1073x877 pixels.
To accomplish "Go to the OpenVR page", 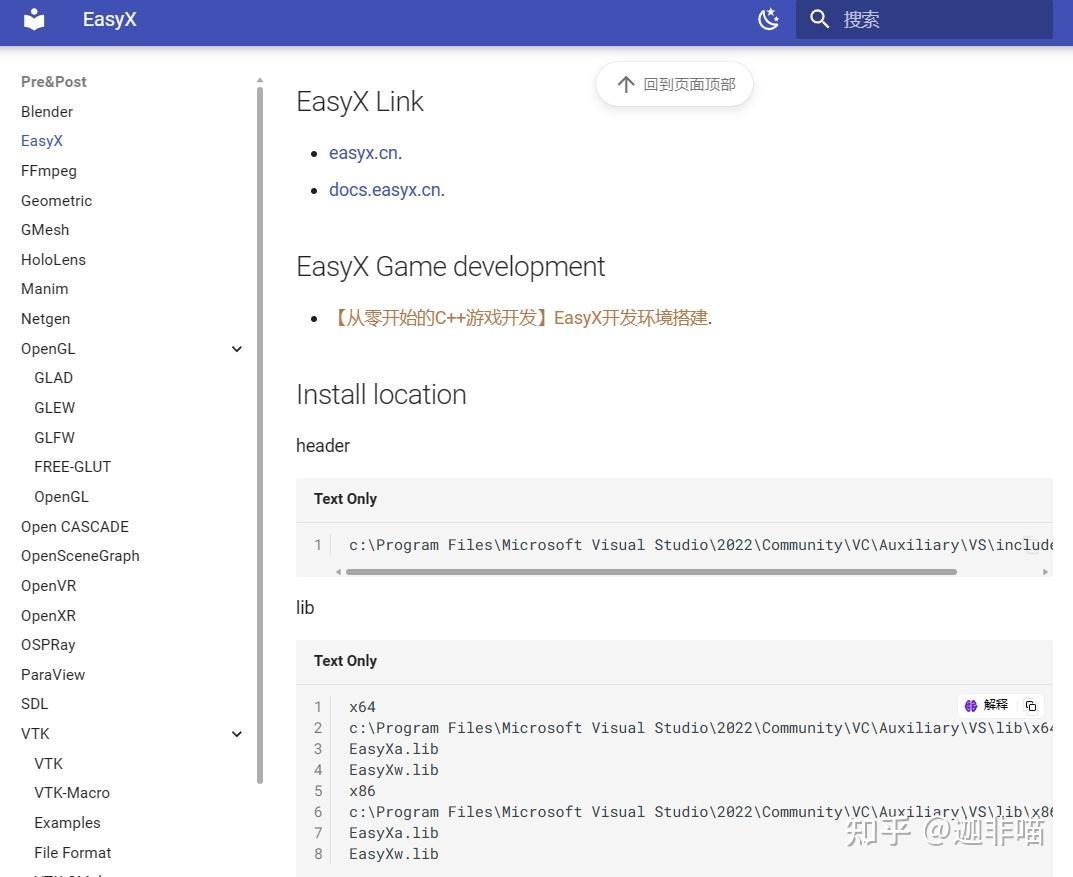I will (49, 586).
